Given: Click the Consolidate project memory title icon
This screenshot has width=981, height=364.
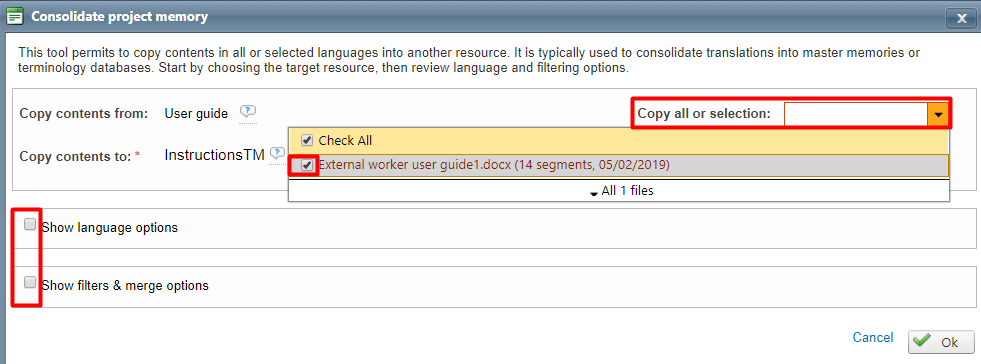Looking at the screenshot, I should click(15, 17).
